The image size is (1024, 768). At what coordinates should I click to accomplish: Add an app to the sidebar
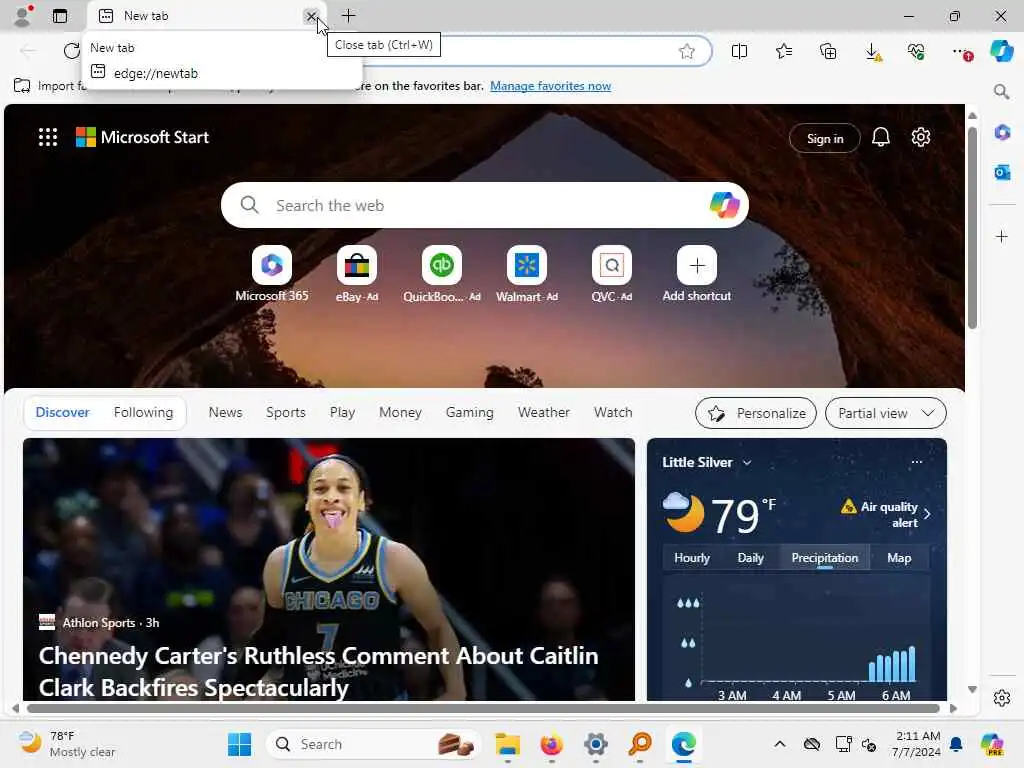[1002, 236]
